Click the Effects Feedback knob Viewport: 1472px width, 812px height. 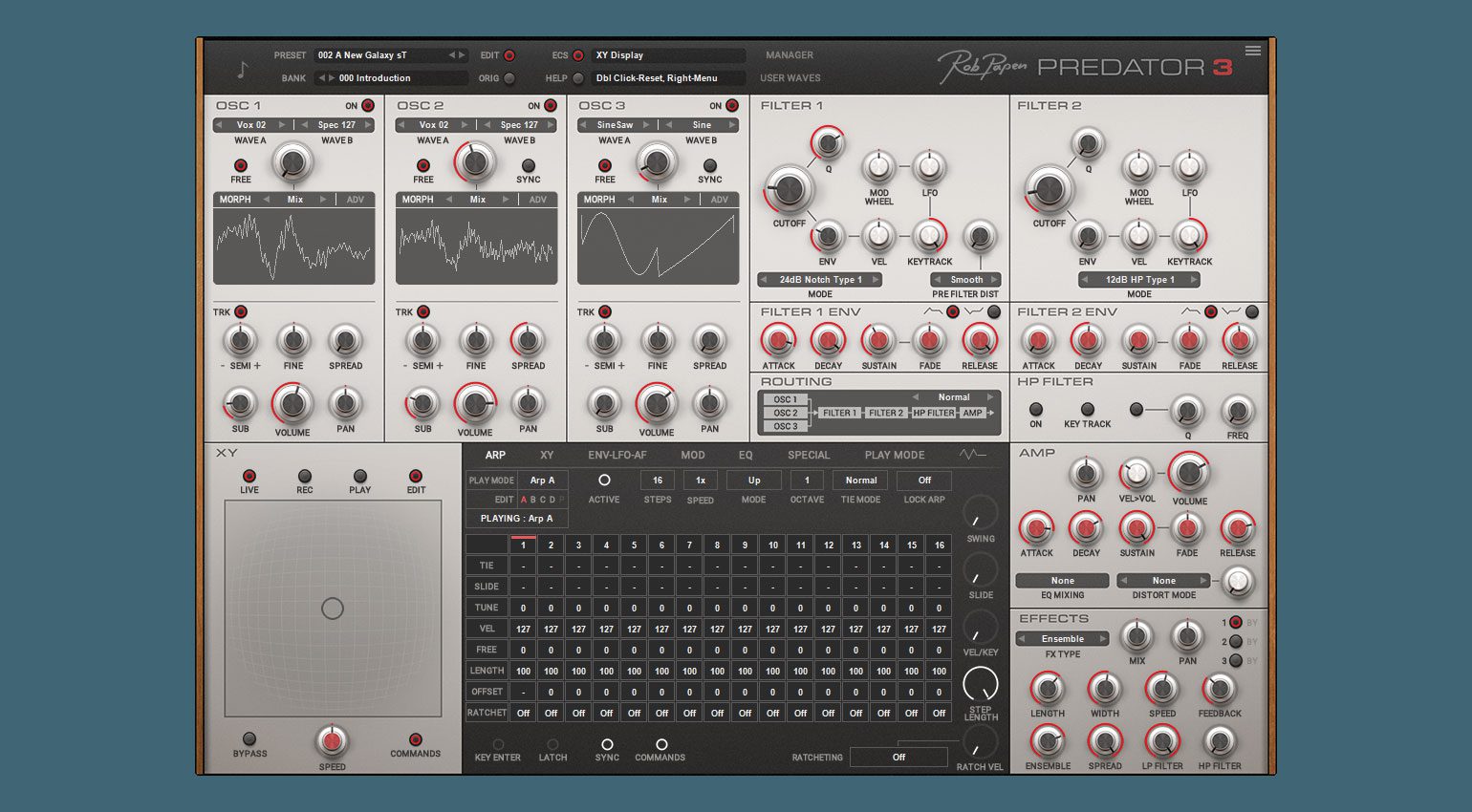click(1220, 689)
